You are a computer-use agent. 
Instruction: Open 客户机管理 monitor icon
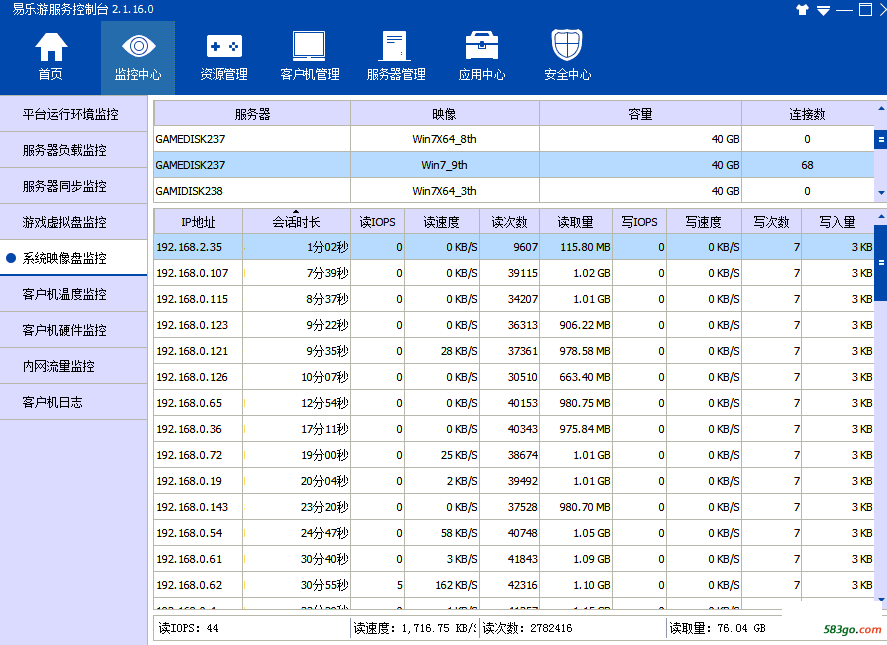pos(309,46)
